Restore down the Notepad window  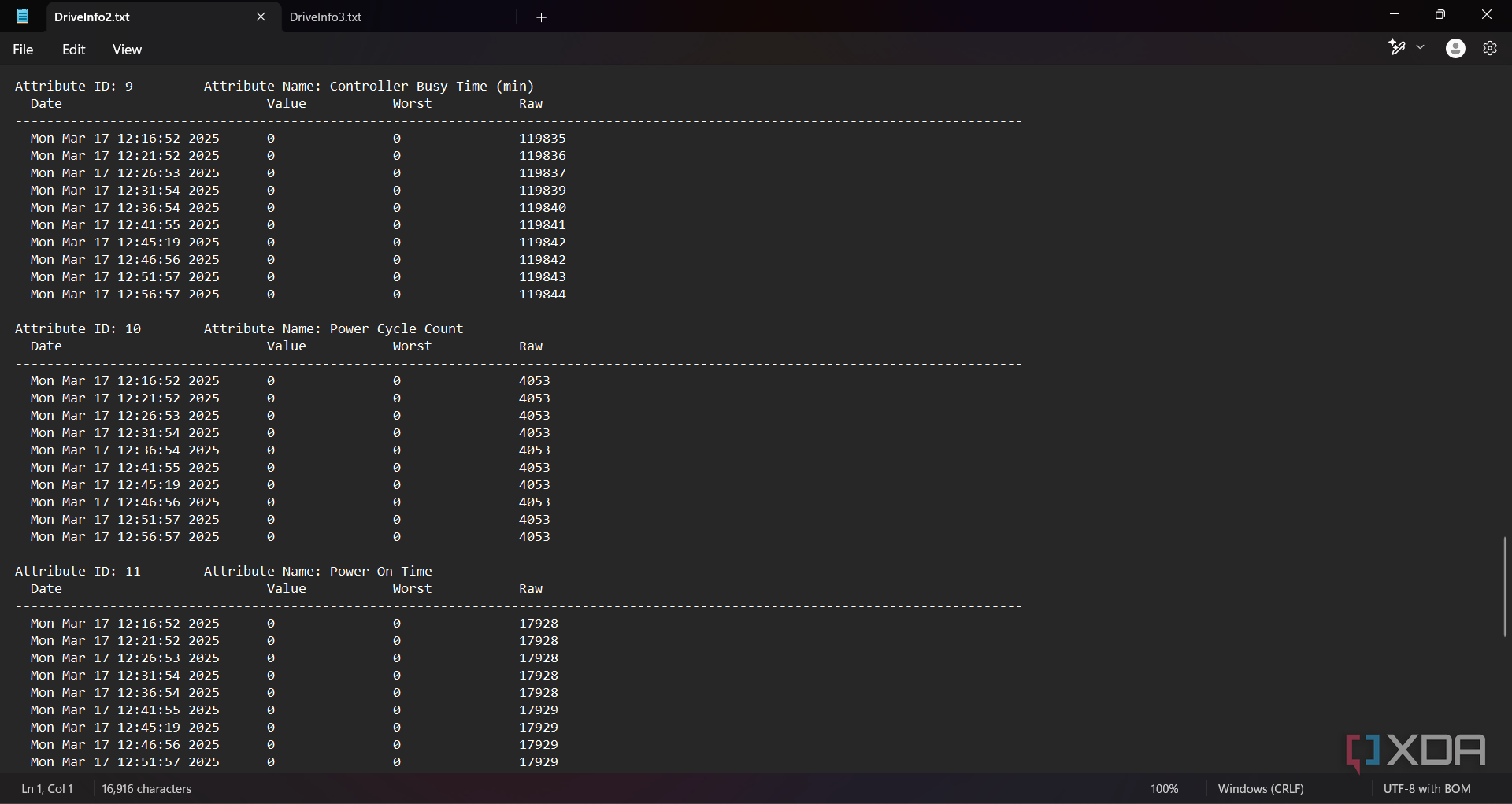1440,14
